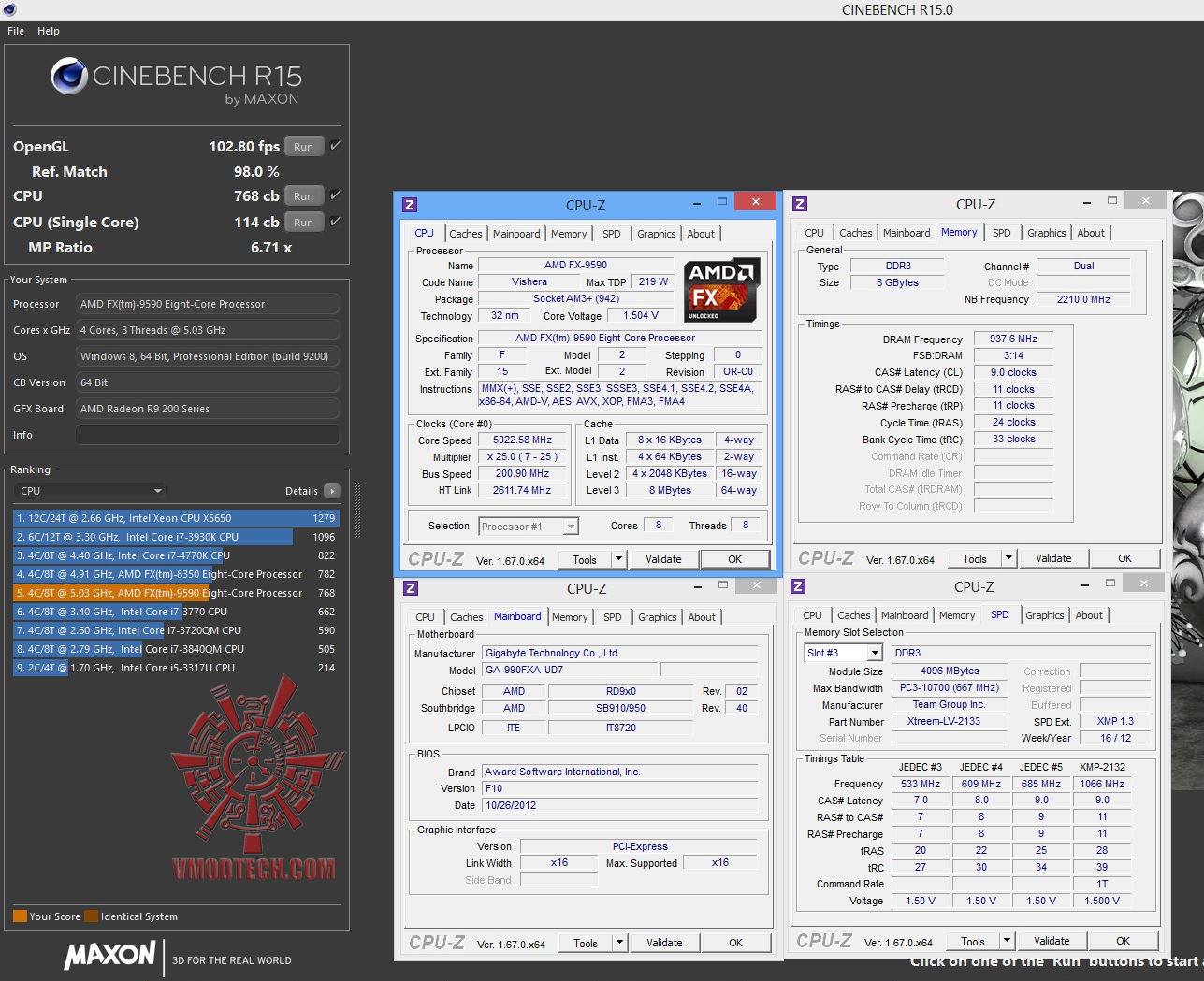Click Tools button in SPD tab window

973,941
